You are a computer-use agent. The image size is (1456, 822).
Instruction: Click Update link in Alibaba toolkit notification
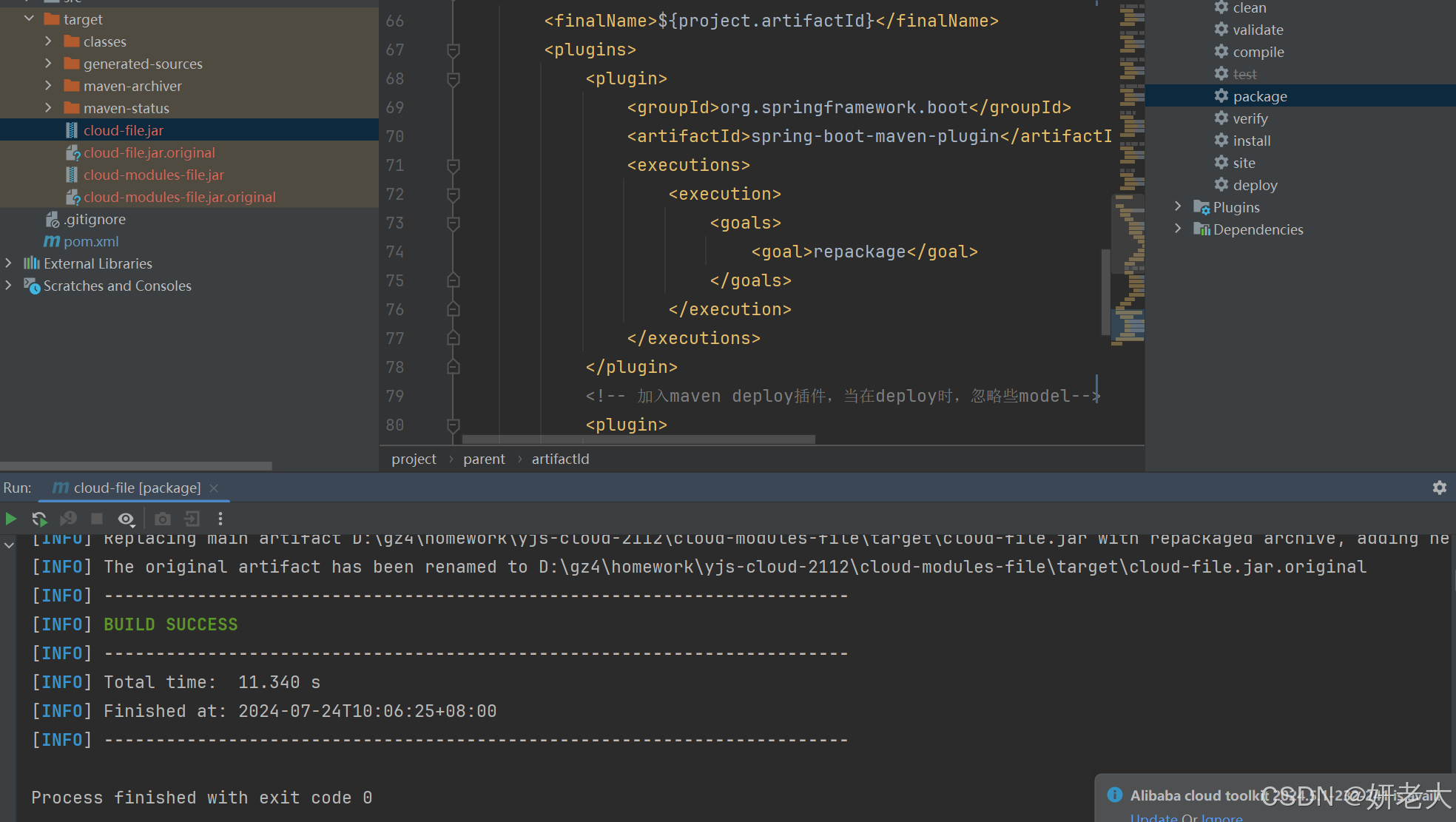1153,817
